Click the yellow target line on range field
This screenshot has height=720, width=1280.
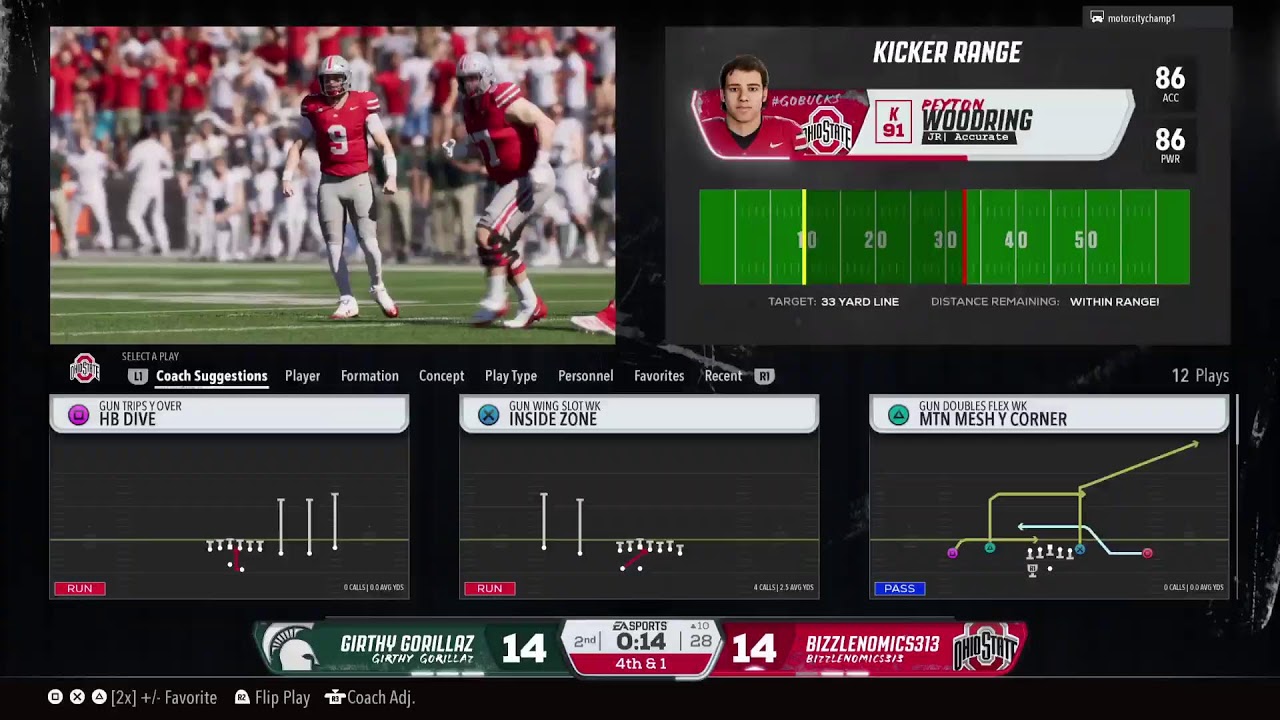point(804,237)
